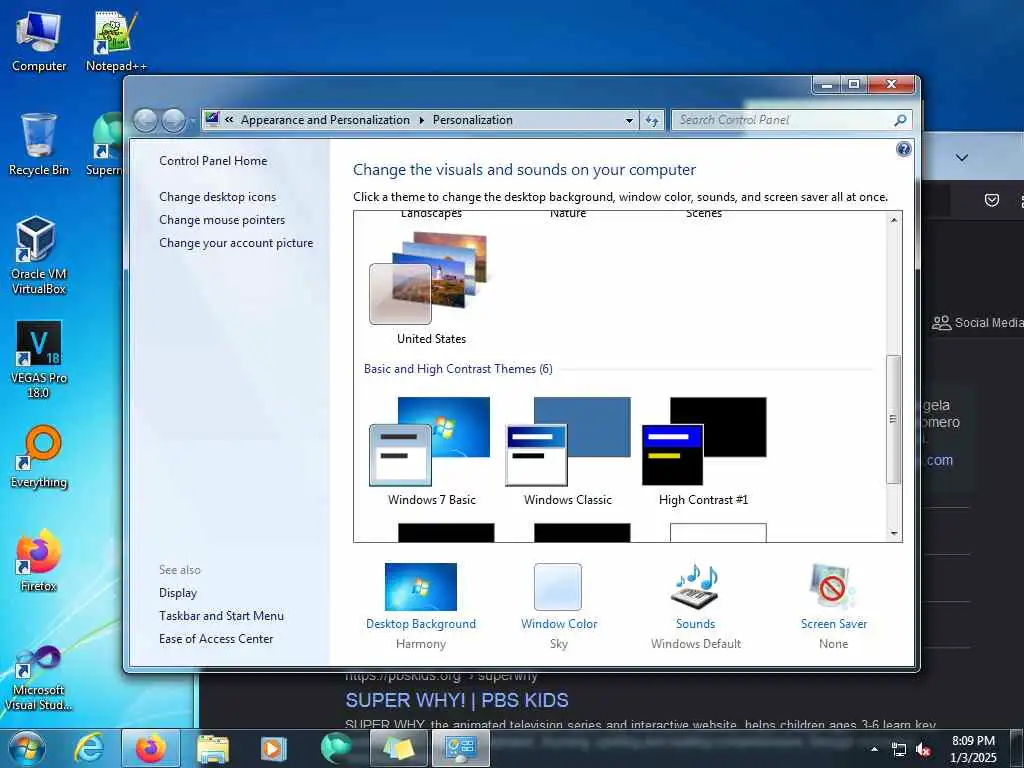
Task: Click the theme list scrollbar thumb
Action: coord(894,419)
